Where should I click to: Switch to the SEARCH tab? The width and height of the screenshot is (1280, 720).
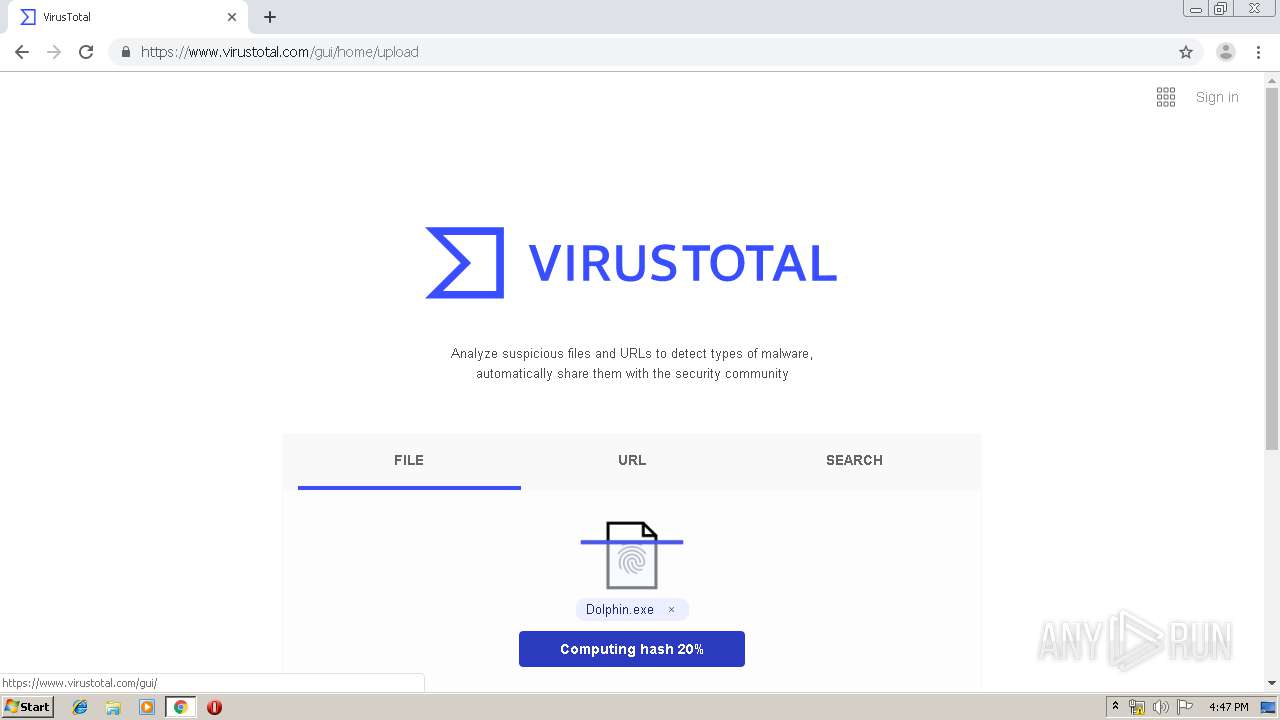click(854, 461)
